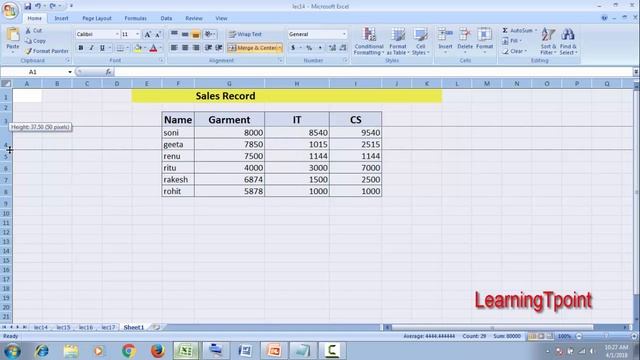Click the Shrink Font icon
This screenshot has width=640, height=360.
[158, 35]
